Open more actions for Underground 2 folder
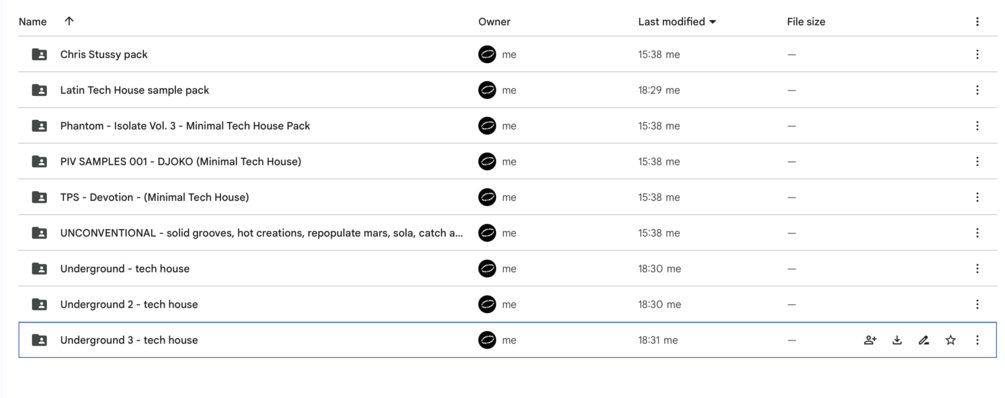The height and width of the screenshot is (398, 1005). [977, 304]
